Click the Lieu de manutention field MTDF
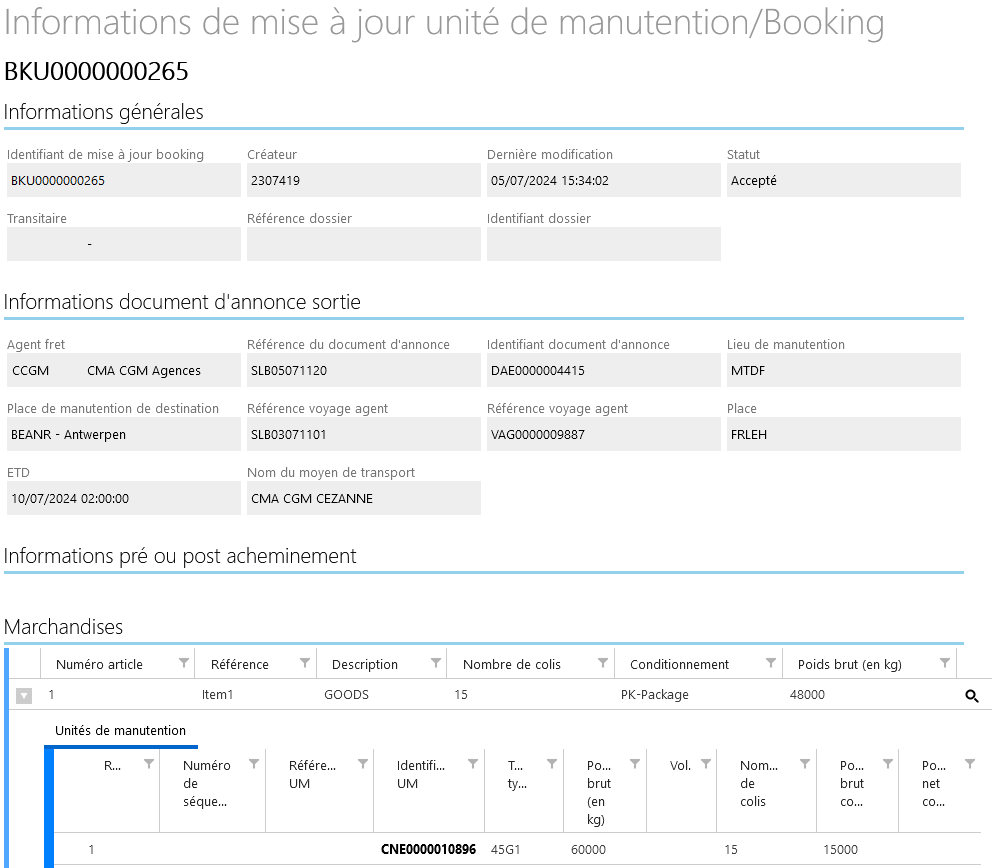Image resolution: width=992 pixels, height=868 pixels. pyautogui.click(x=843, y=370)
